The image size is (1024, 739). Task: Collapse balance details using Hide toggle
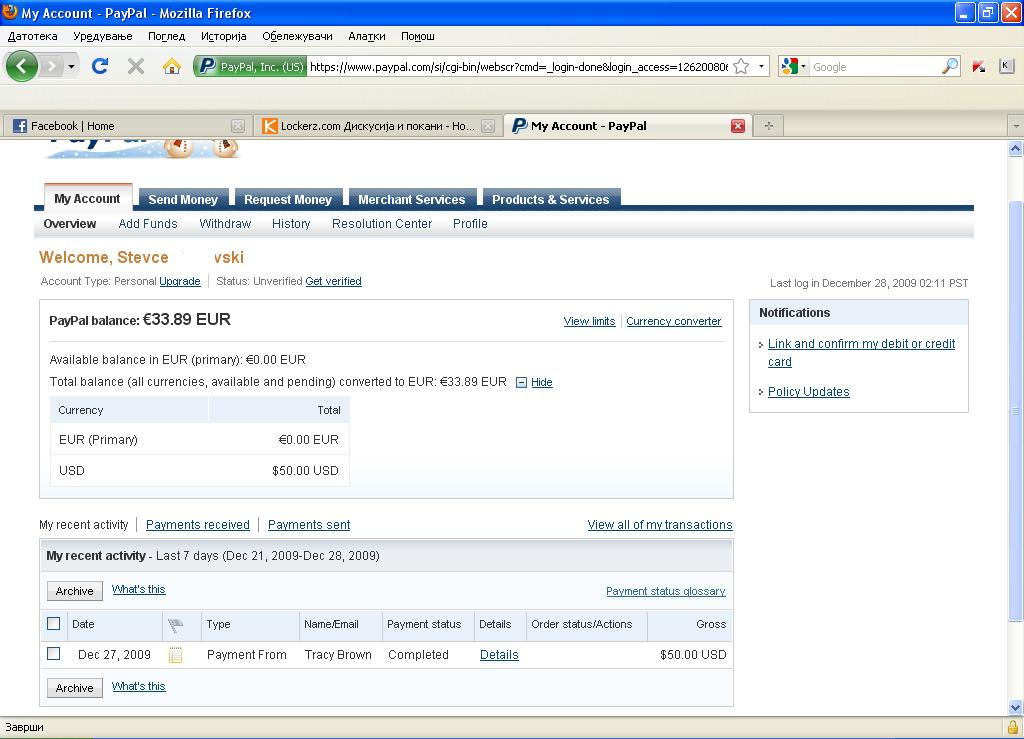[534, 382]
